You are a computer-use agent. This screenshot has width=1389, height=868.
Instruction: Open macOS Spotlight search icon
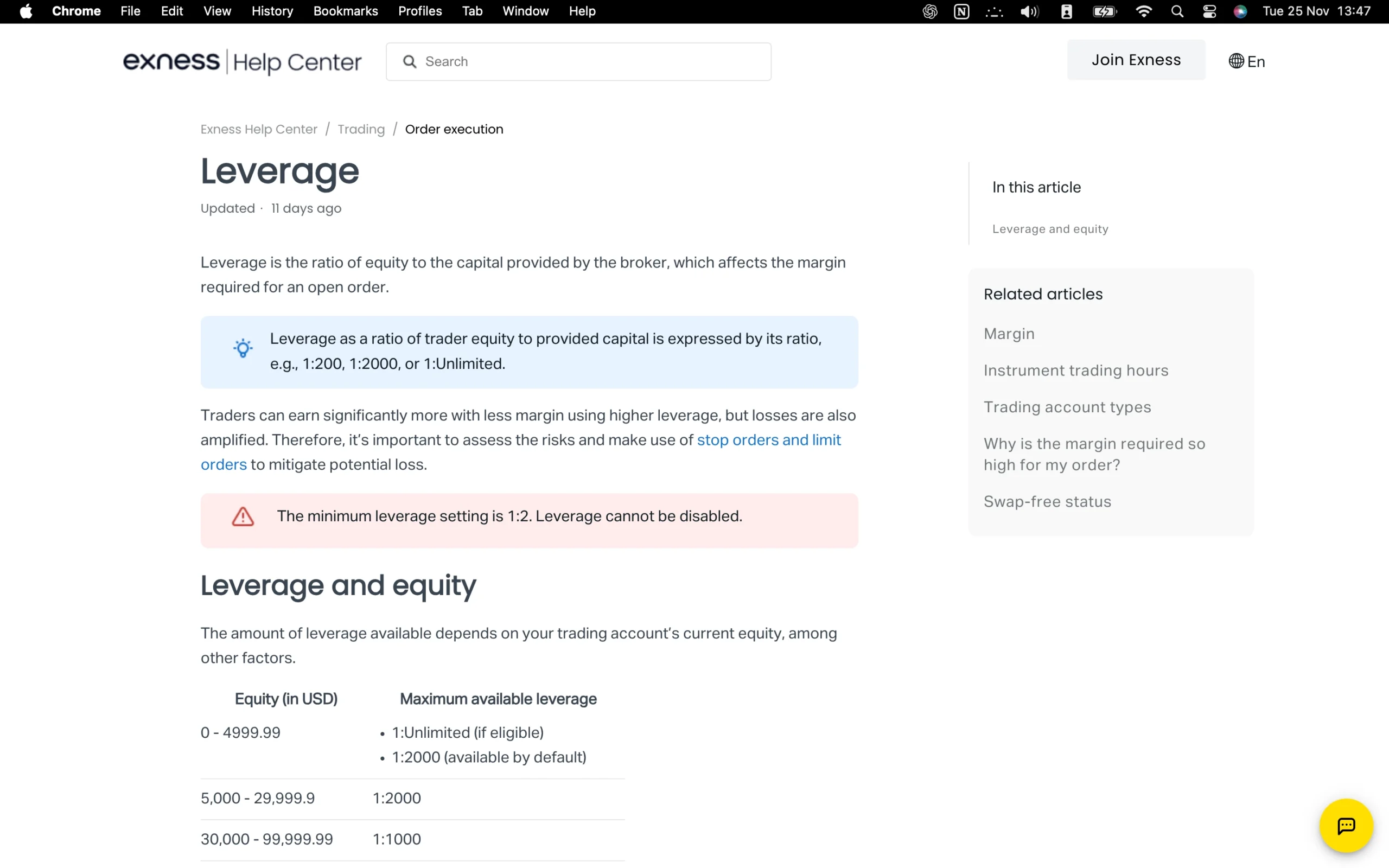point(1177,11)
